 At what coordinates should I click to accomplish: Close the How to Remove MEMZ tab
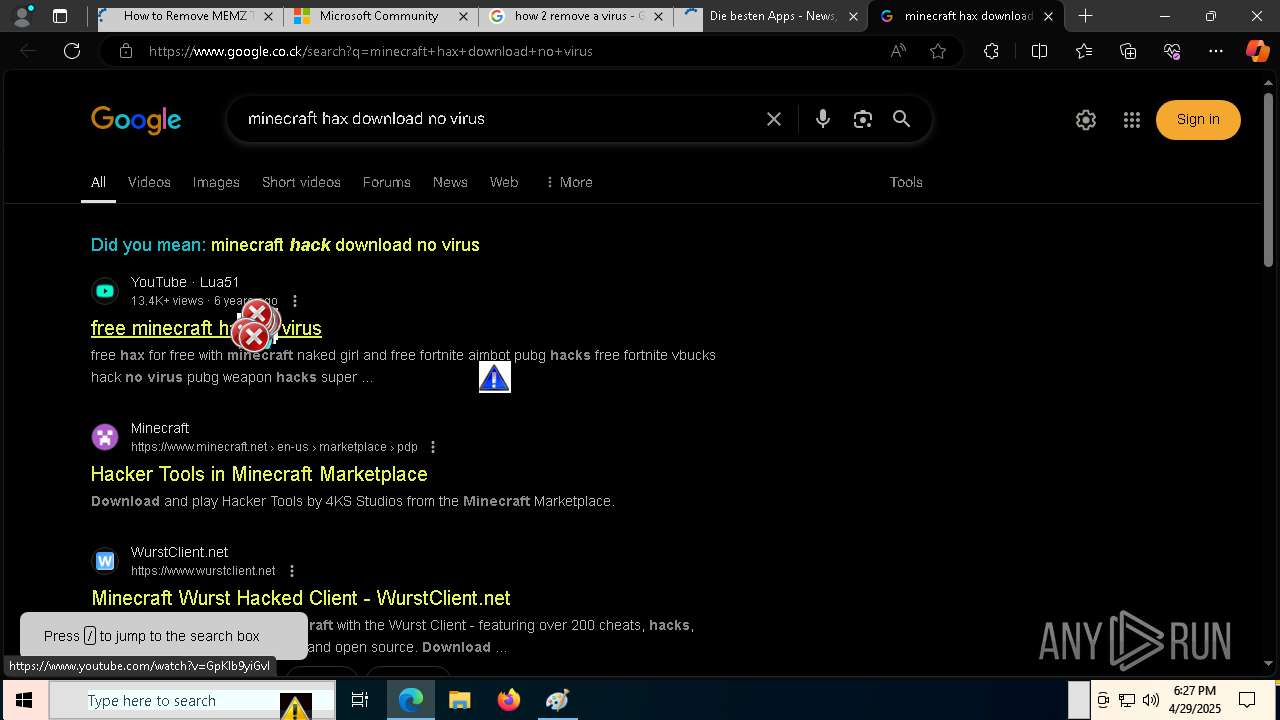pyautogui.click(x=268, y=16)
